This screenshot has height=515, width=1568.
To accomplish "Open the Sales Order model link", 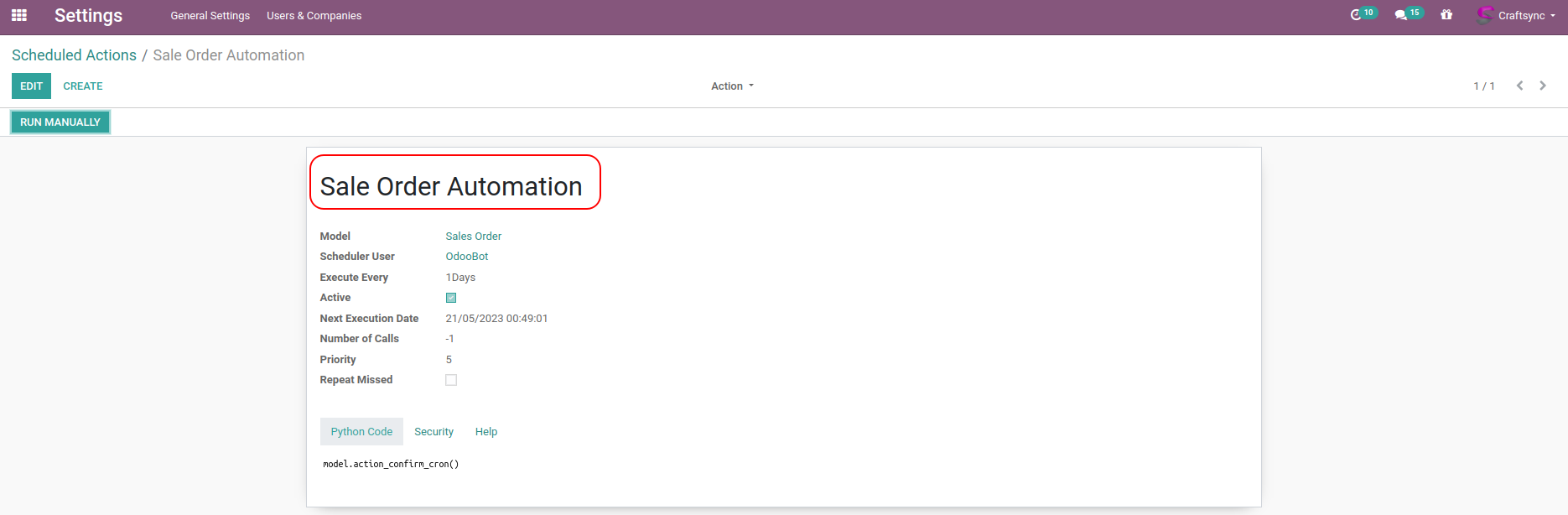I will pyautogui.click(x=473, y=237).
